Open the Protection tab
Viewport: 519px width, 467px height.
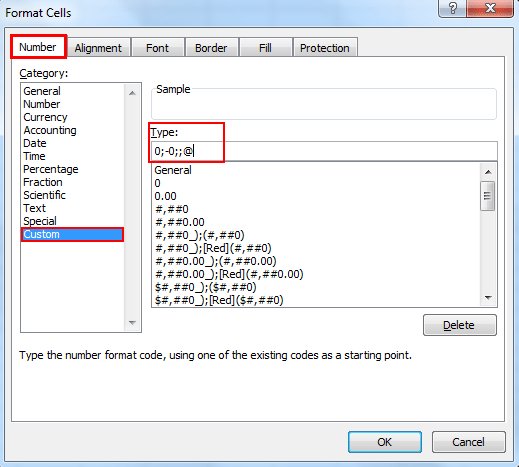(x=325, y=48)
